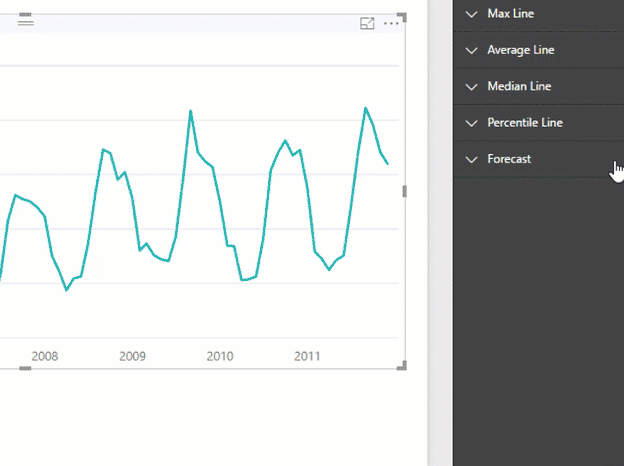Open the Max Line section label
This screenshot has height=466, width=624.
coord(511,14)
